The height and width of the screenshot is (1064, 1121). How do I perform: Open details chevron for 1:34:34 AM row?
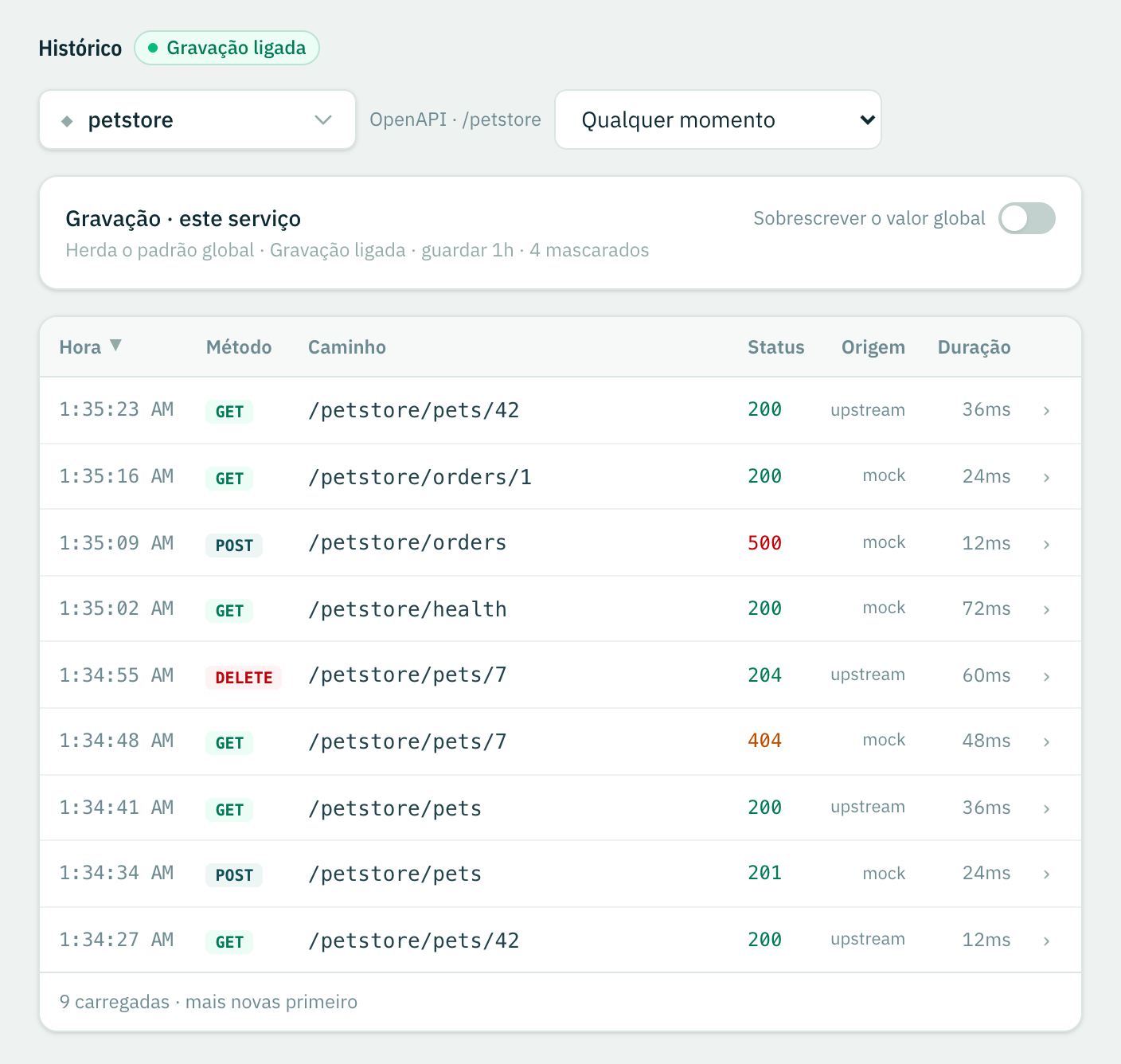point(1046,874)
